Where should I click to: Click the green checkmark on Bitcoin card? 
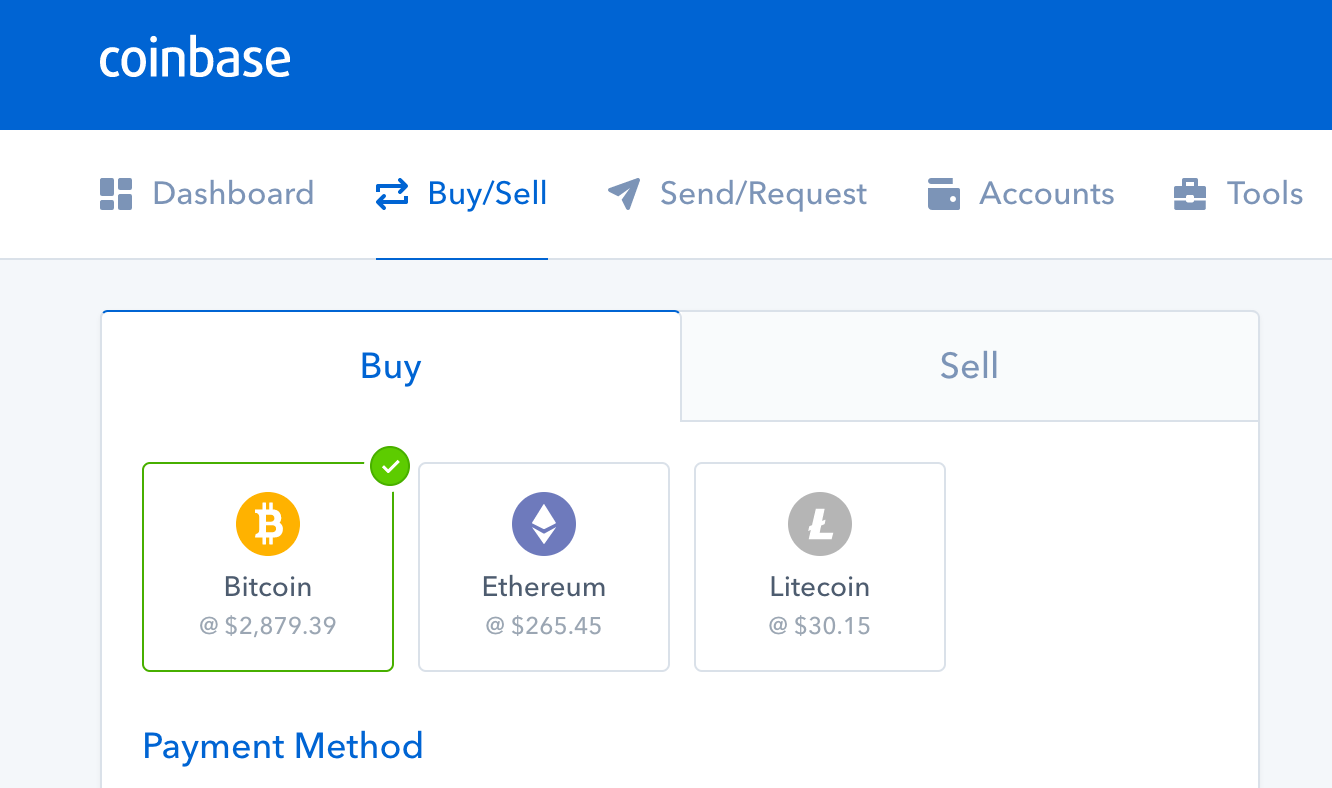click(390, 466)
